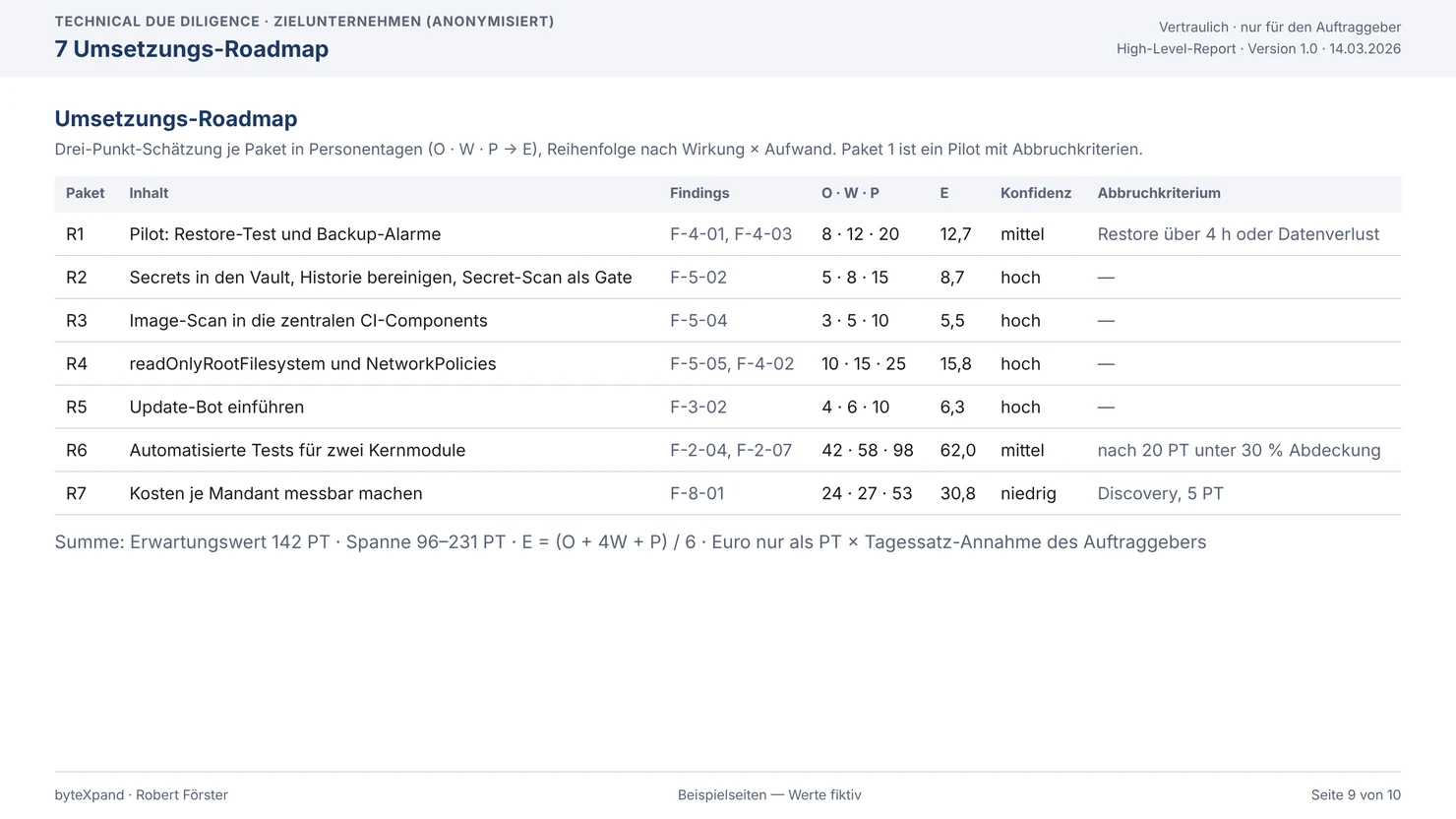Screen dimensions: 1456x819
Task: Click the page title '7 Umsetzungs-Roadmap'
Action: tap(192, 49)
